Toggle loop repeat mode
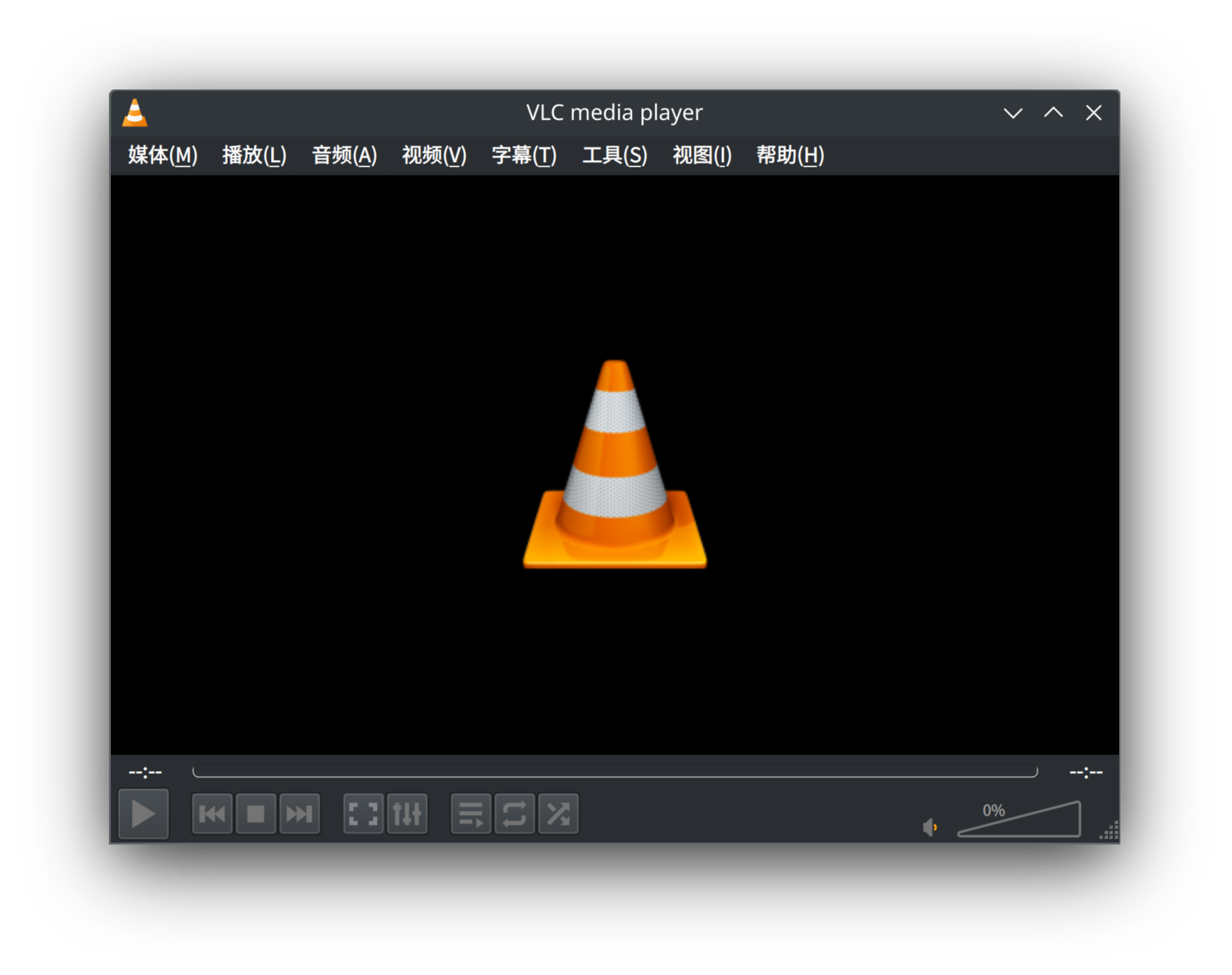The image size is (1232, 975). point(515,814)
